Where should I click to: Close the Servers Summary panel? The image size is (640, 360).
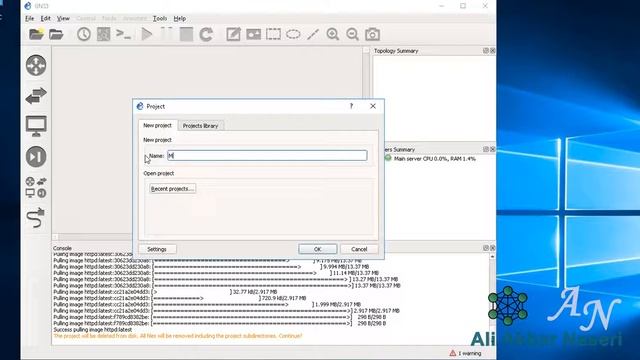coord(493,149)
